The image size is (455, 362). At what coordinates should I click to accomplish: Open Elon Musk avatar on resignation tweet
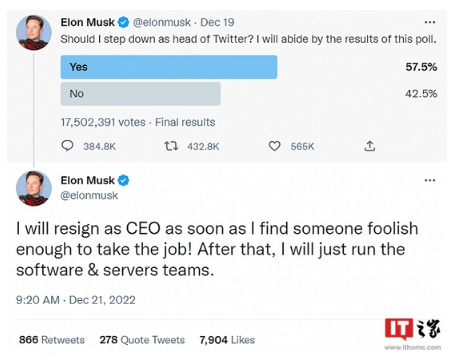coord(34,188)
